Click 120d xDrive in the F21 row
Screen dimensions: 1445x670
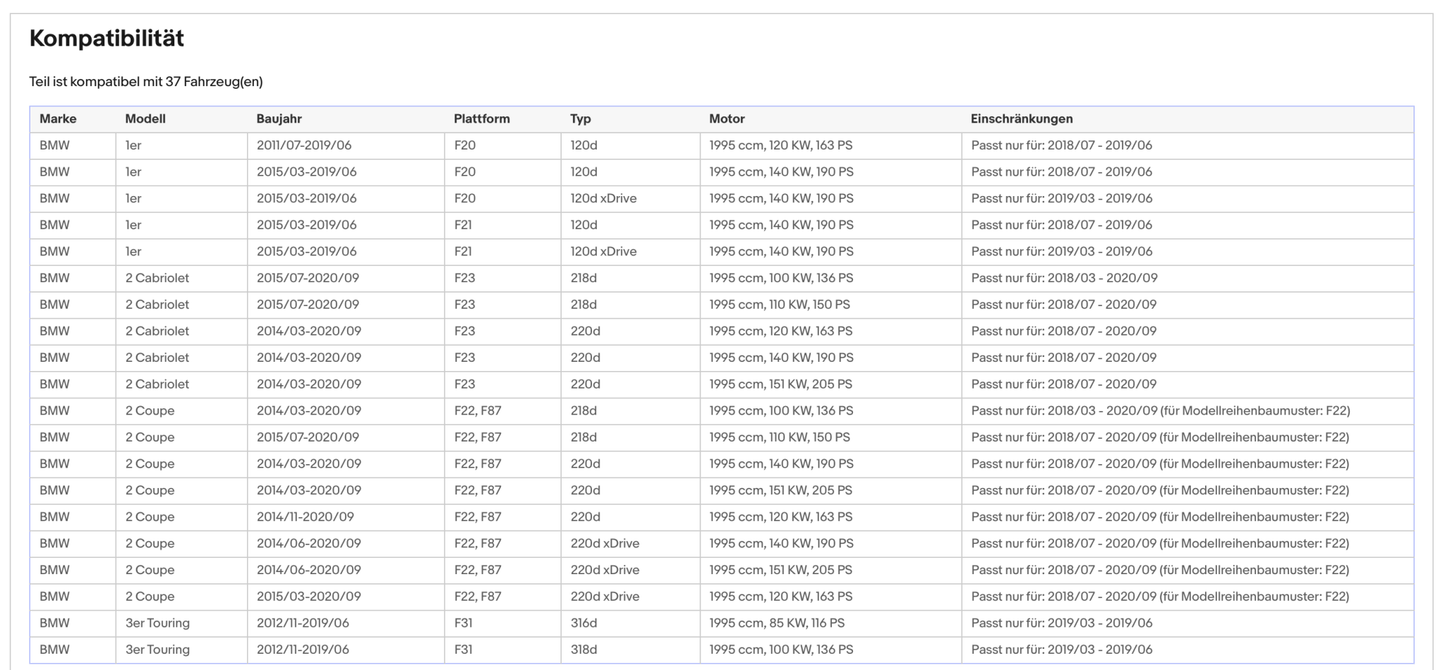(603, 251)
